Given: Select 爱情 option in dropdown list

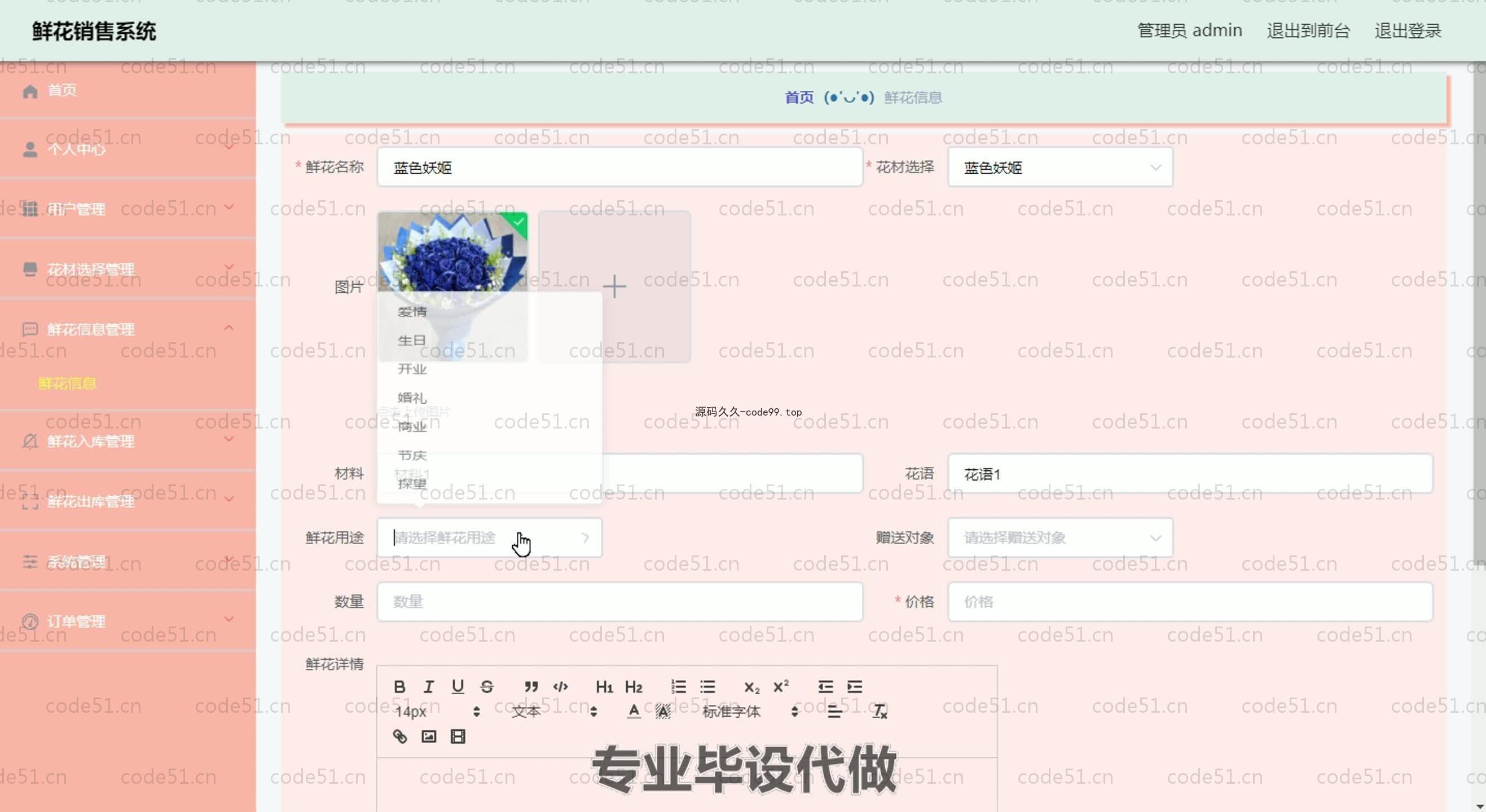Looking at the screenshot, I should tap(490, 311).
